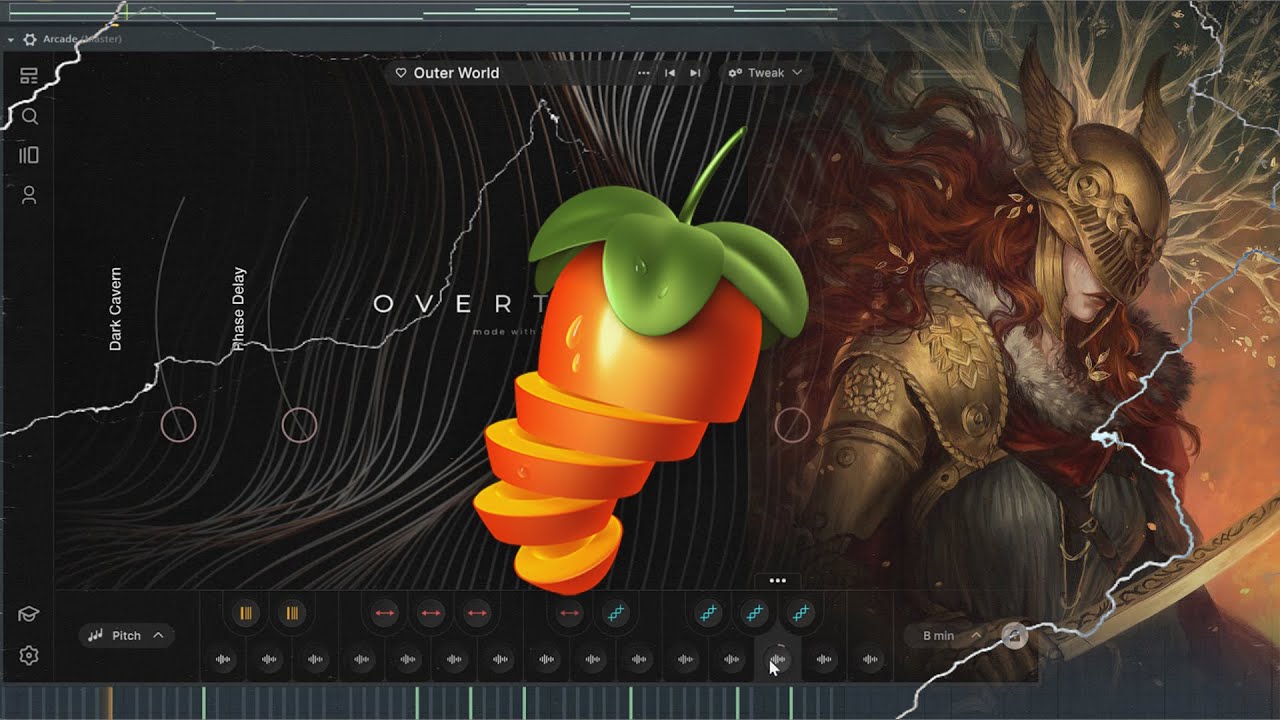The image size is (1280, 720).
Task: Adjust the Dark Cavern macro knob
Action: (178, 425)
